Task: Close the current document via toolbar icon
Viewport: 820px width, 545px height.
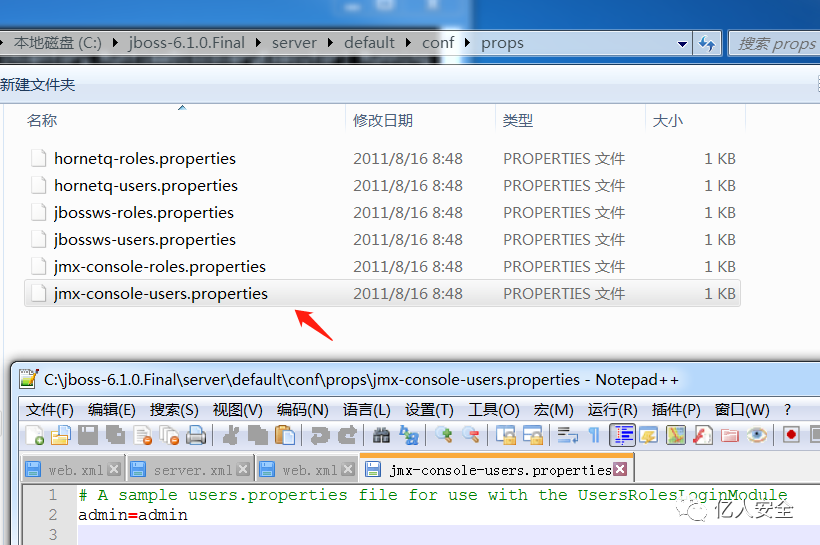Action: (142, 435)
